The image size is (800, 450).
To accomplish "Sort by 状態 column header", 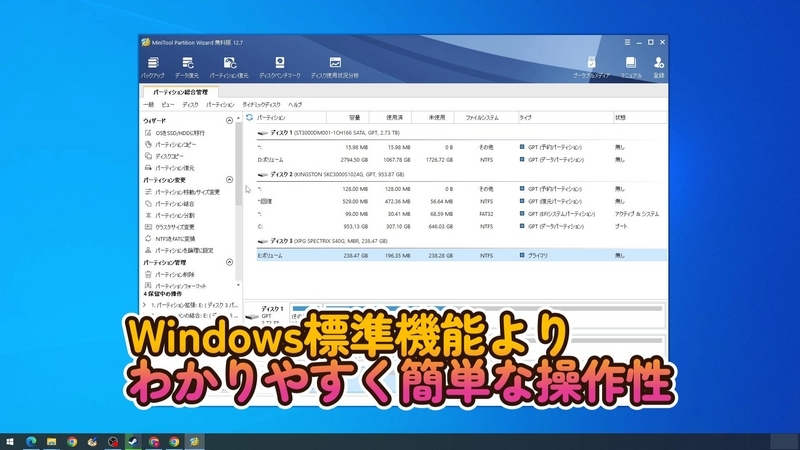I will [x=640, y=117].
